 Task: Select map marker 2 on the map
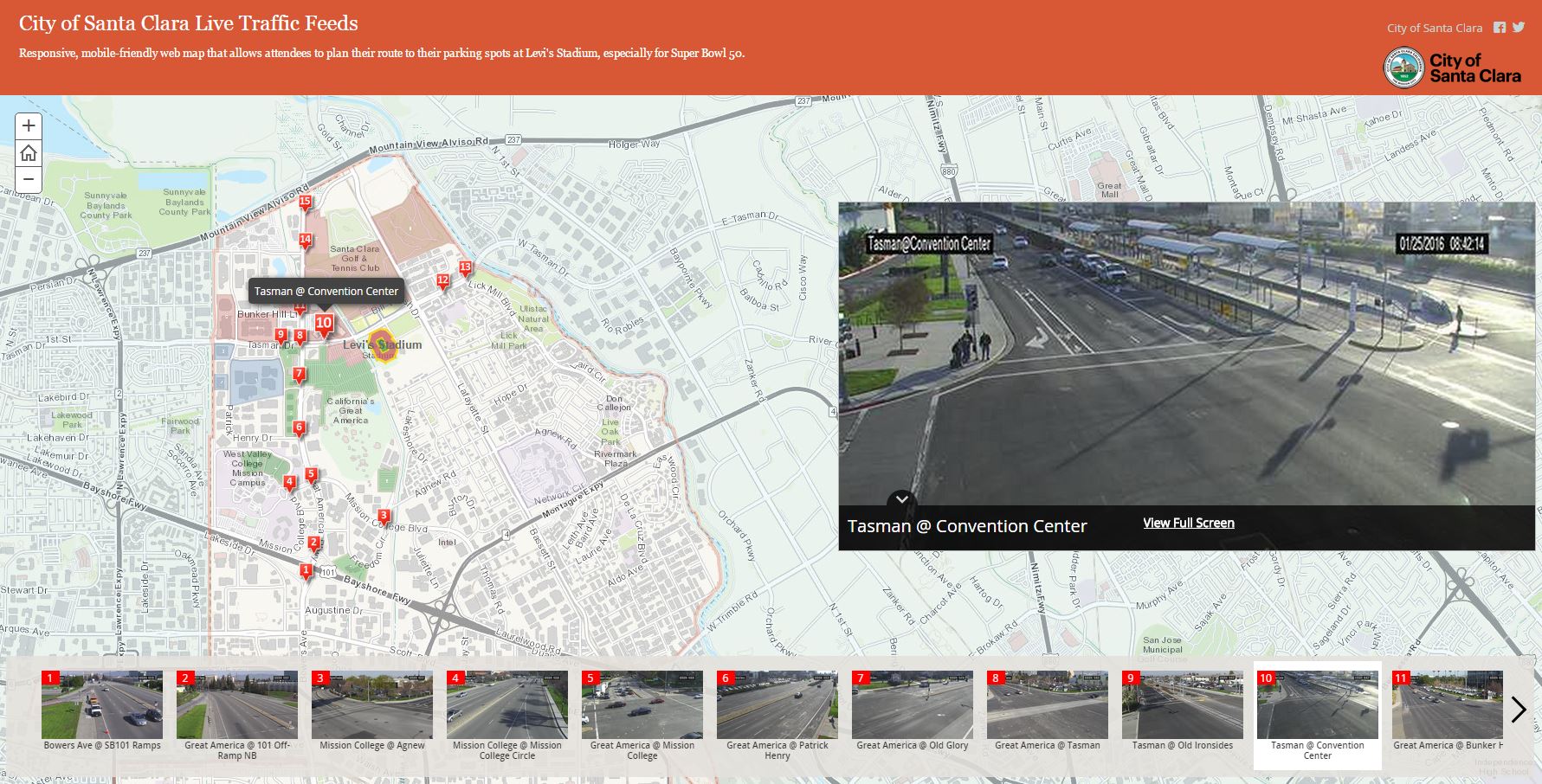(x=314, y=545)
